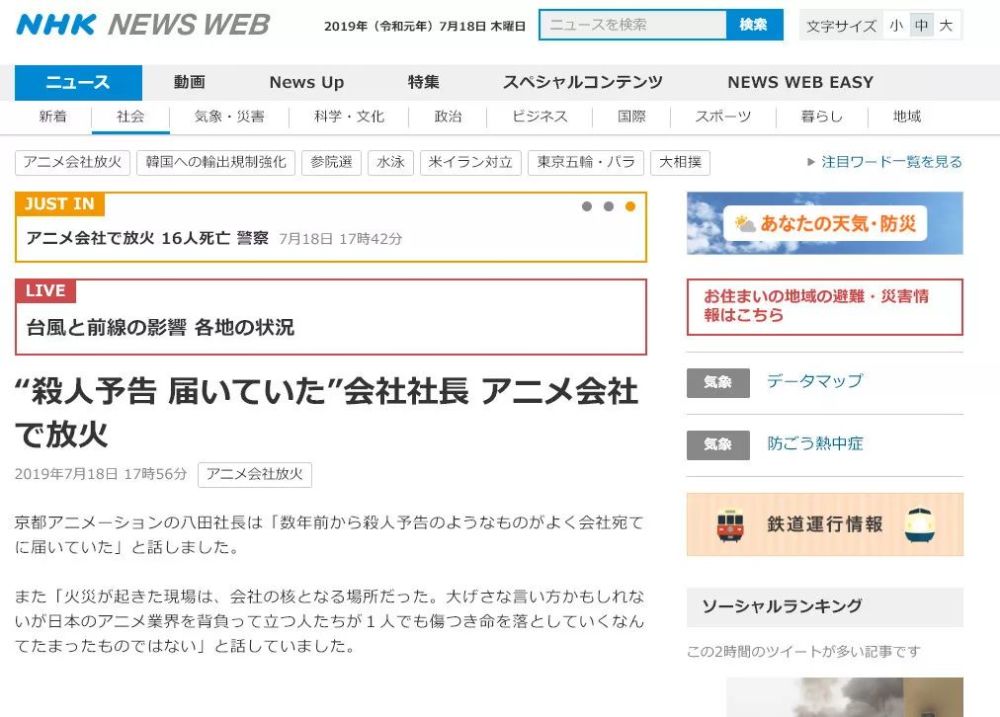The height and width of the screenshot is (717, 1000).
Task: Select the 科学・文化 category
Action: point(349,117)
